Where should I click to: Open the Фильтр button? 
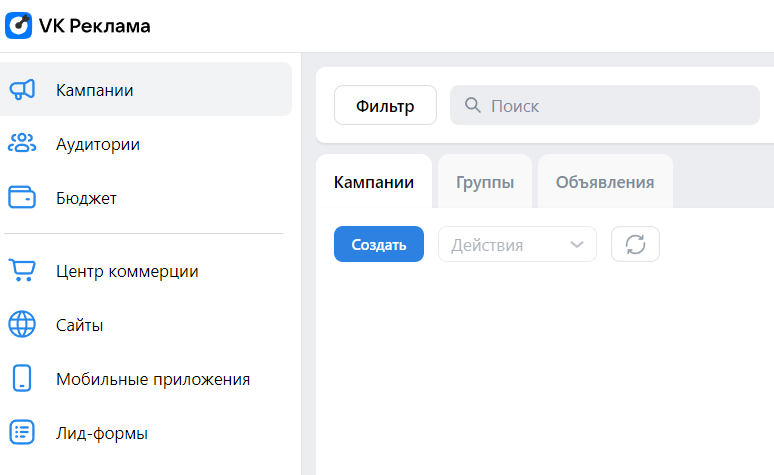385,105
